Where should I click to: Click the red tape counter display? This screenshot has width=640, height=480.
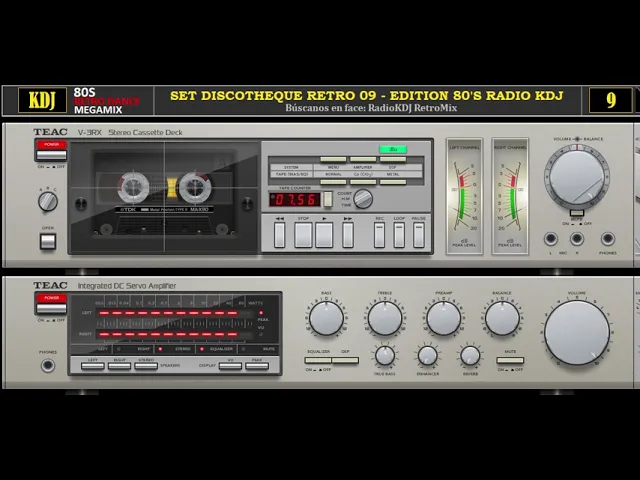tap(295, 200)
